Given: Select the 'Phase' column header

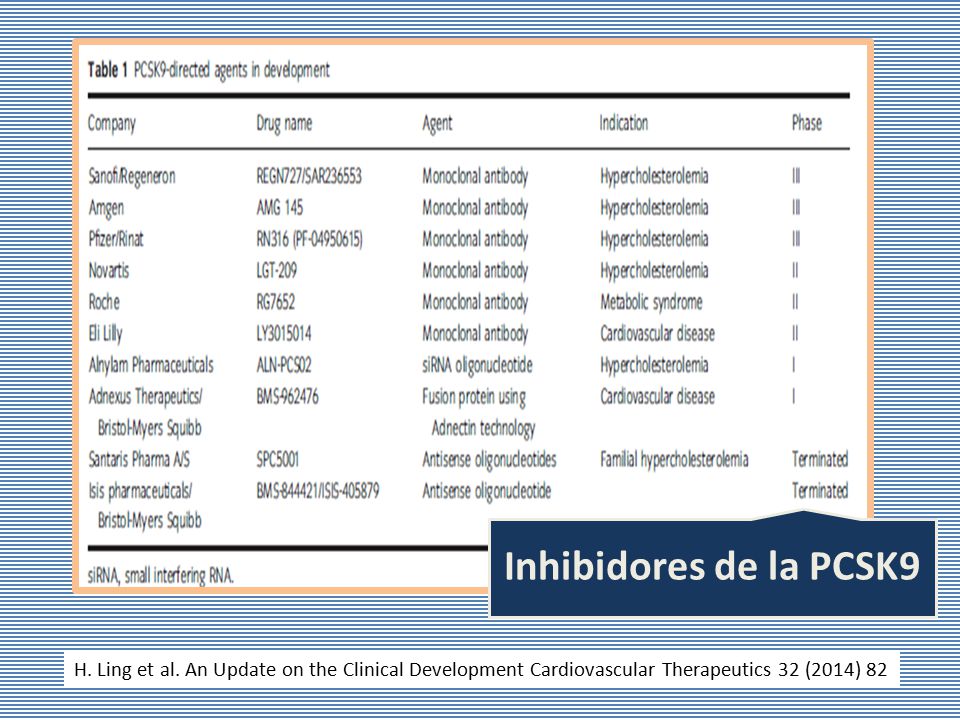Looking at the screenshot, I should coord(806,122).
